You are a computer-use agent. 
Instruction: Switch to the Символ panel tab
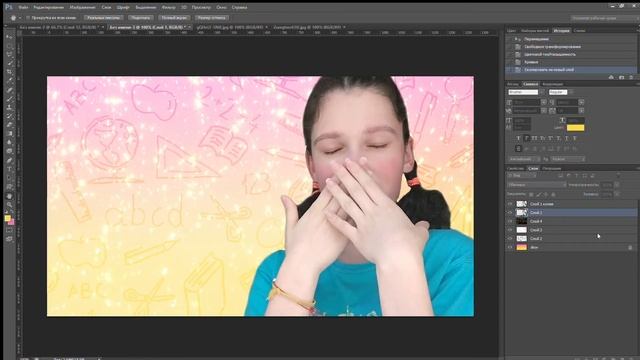click(x=530, y=84)
